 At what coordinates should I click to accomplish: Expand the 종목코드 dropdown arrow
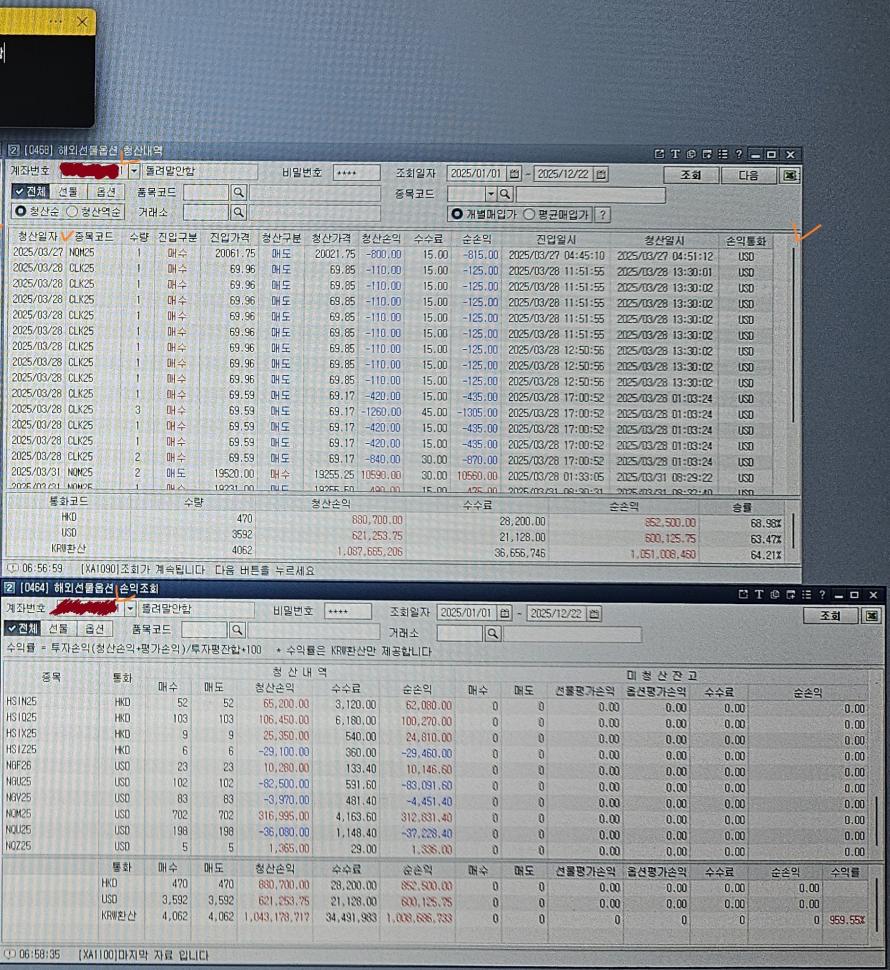pyautogui.click(x=491, y=194)
